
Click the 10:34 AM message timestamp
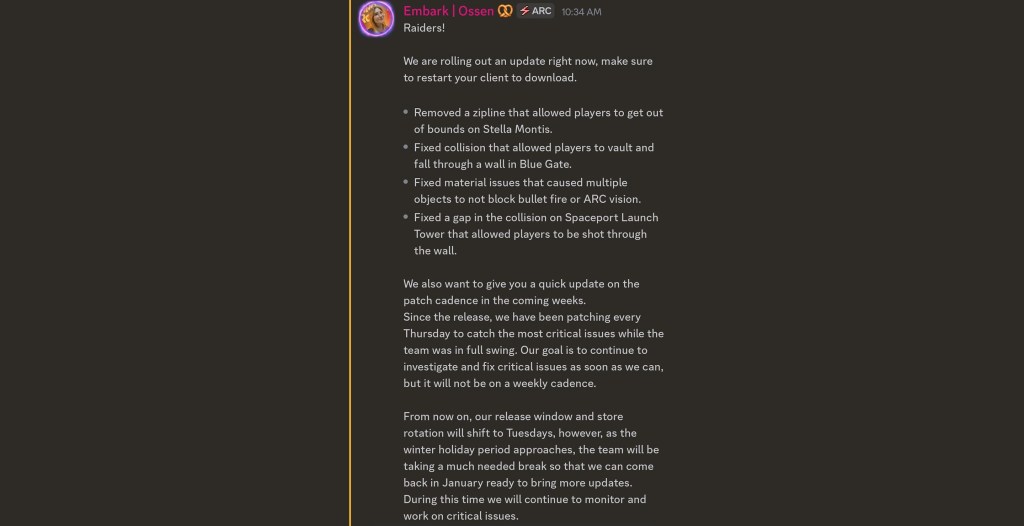point(581,12)
